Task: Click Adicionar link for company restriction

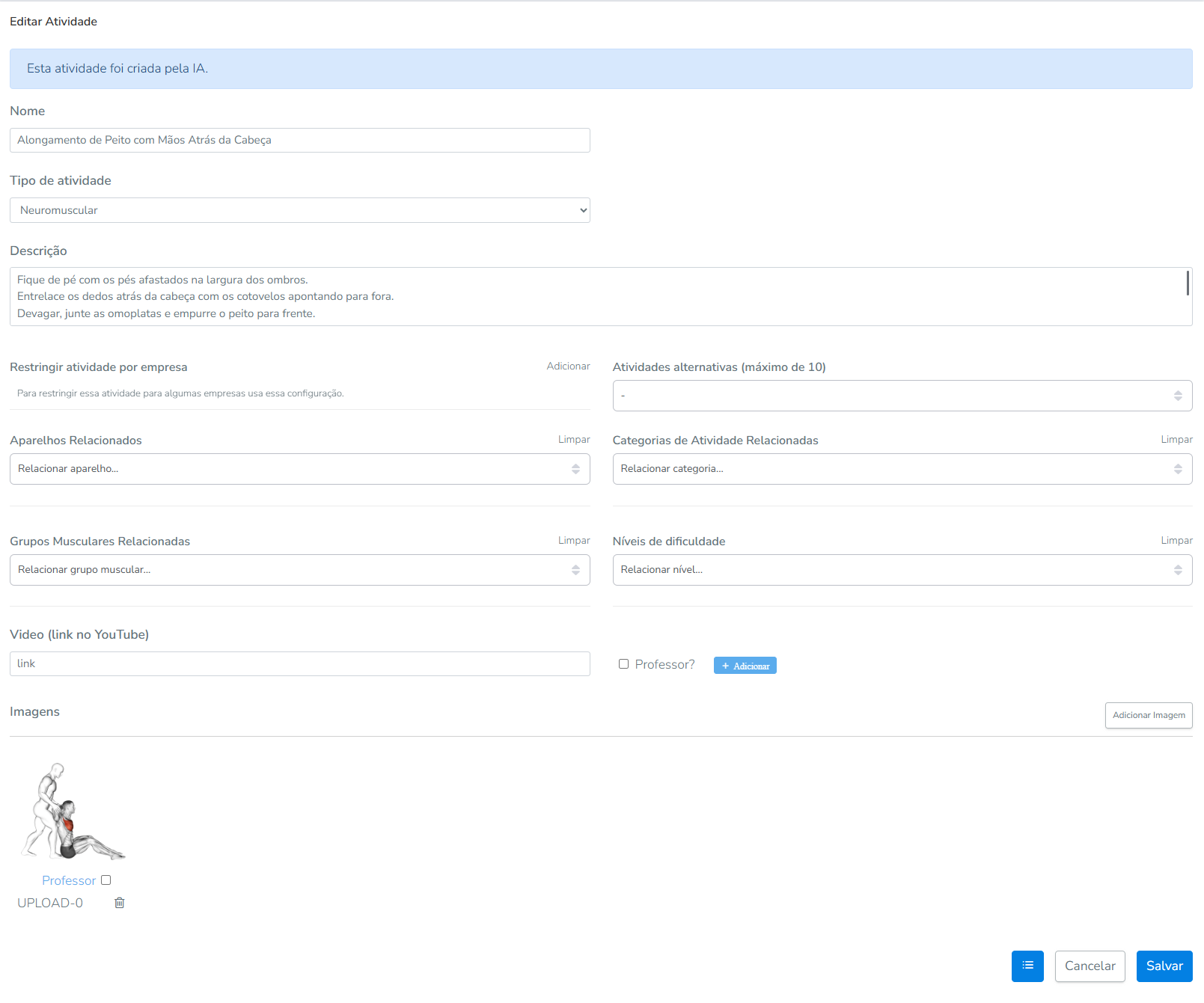Action: coord(568,366)
